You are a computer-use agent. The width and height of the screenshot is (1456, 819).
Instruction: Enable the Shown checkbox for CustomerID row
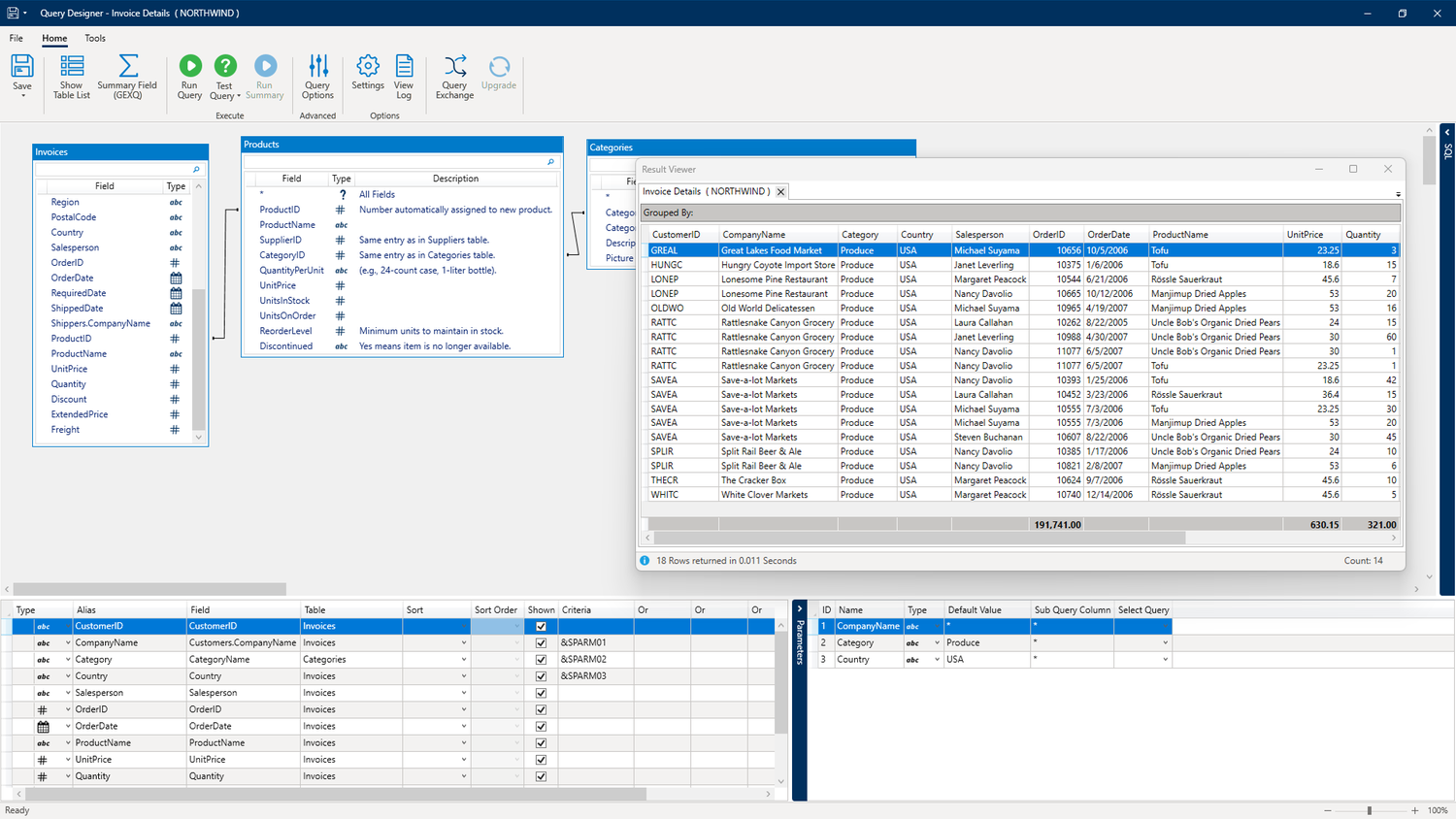pos(541,626)
